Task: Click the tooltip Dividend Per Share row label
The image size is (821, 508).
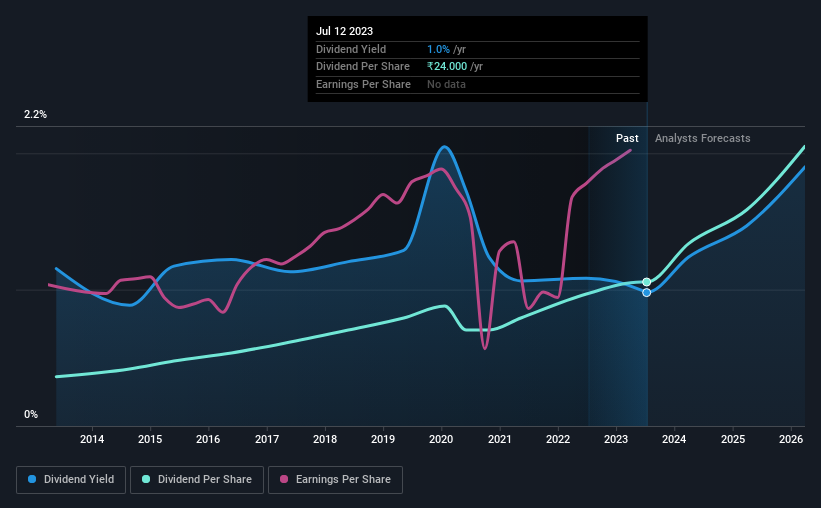Action: click(362, 67)
